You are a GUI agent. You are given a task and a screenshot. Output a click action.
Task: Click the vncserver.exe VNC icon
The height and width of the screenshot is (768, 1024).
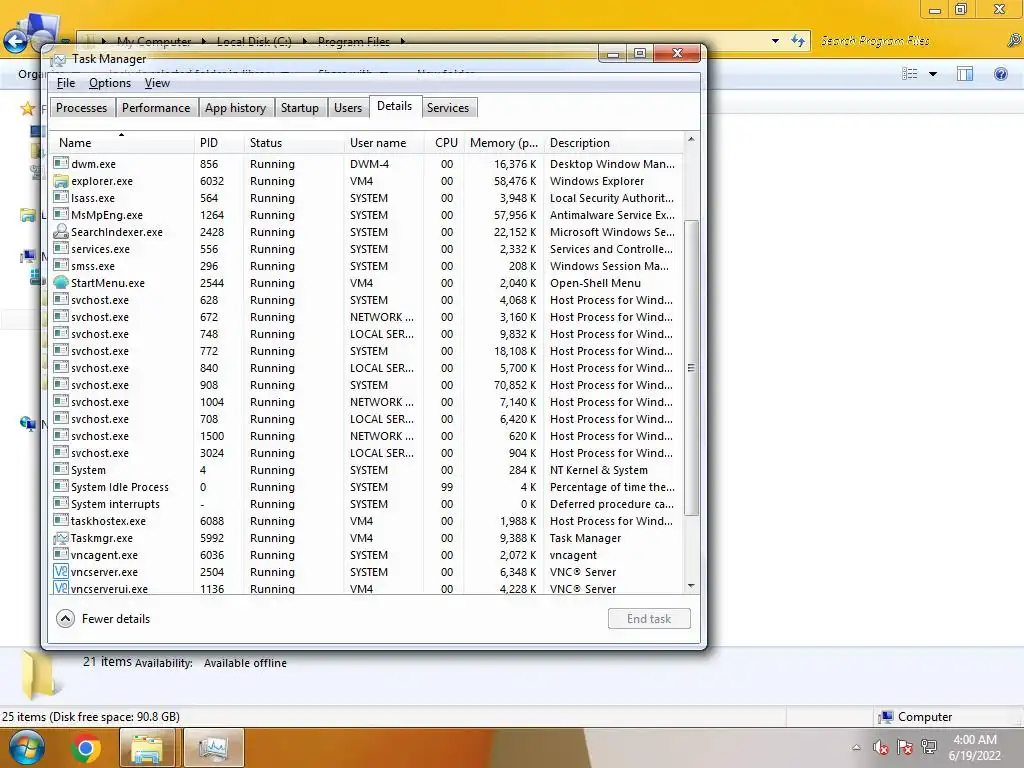point(61,571)
